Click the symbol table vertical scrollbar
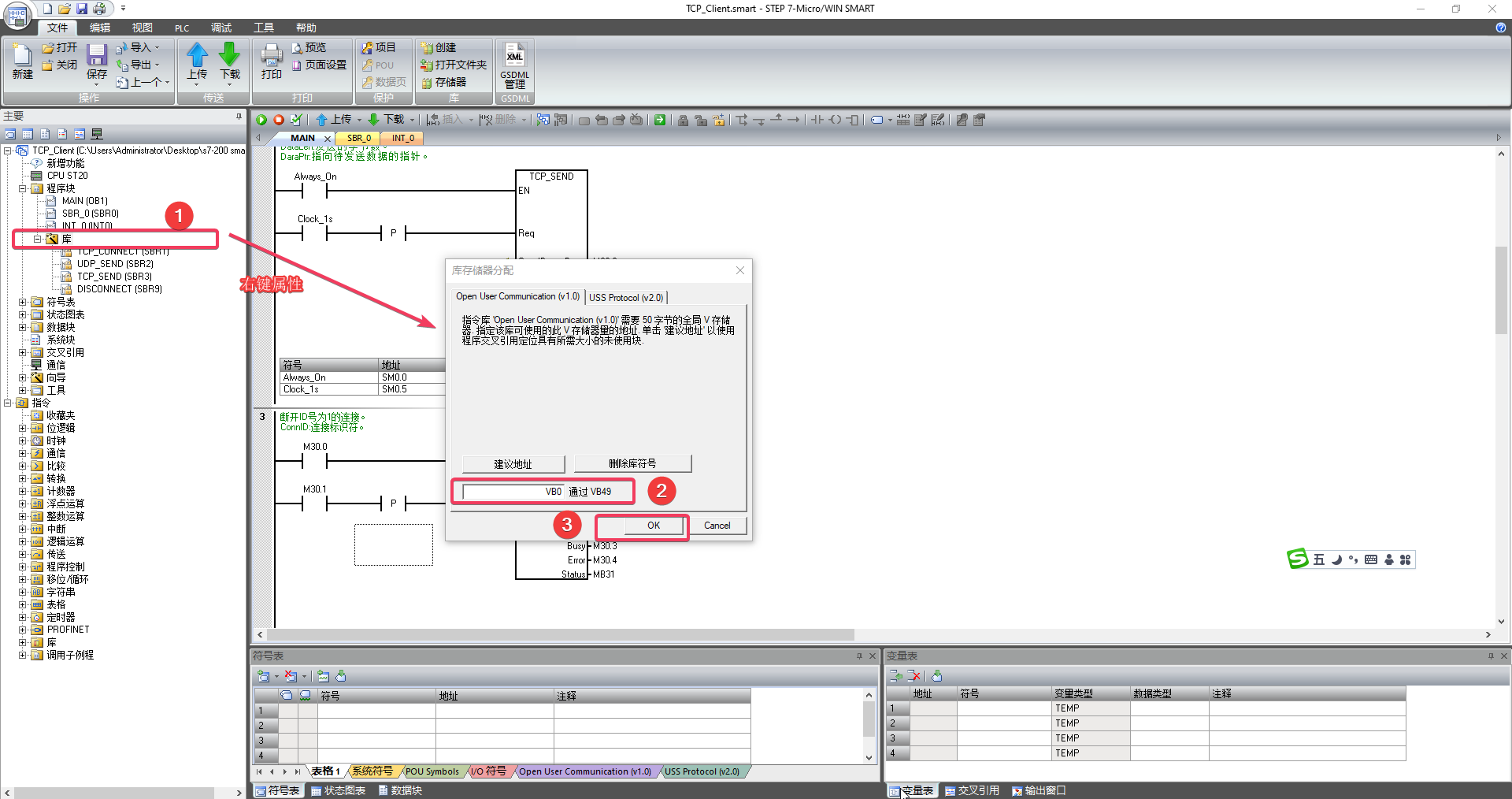 [869, 726]
